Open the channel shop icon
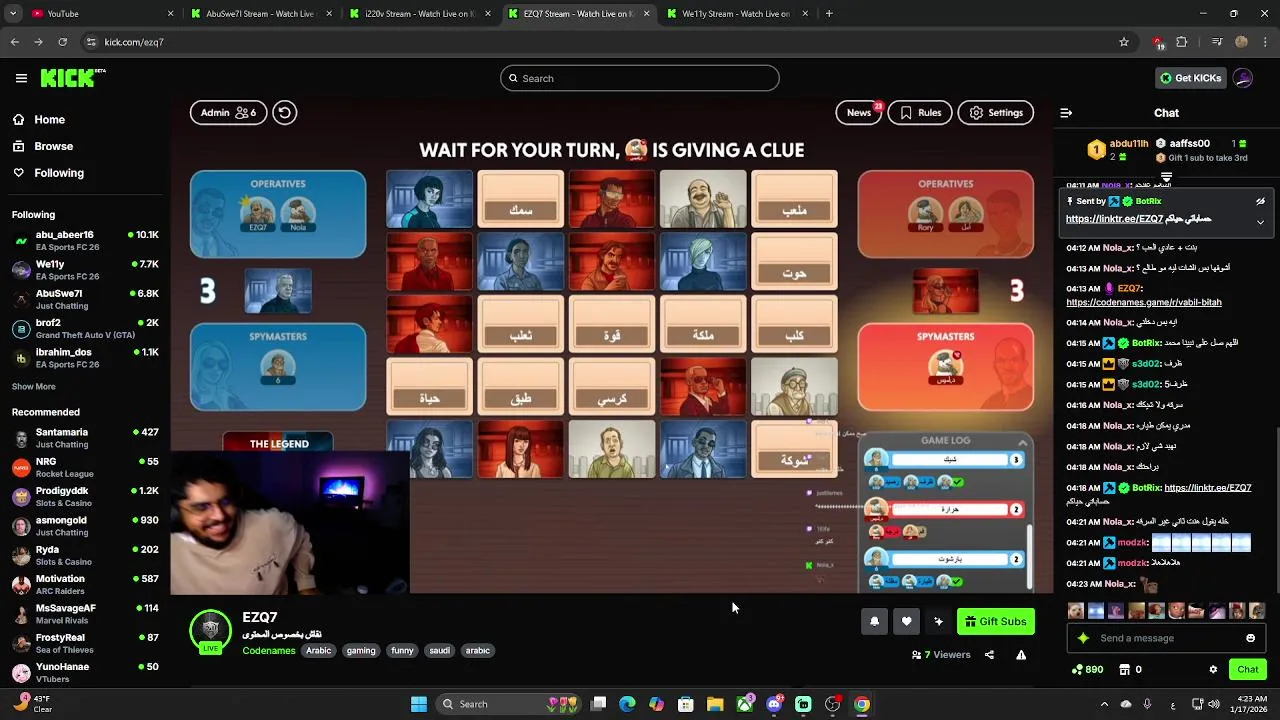 1124,669
